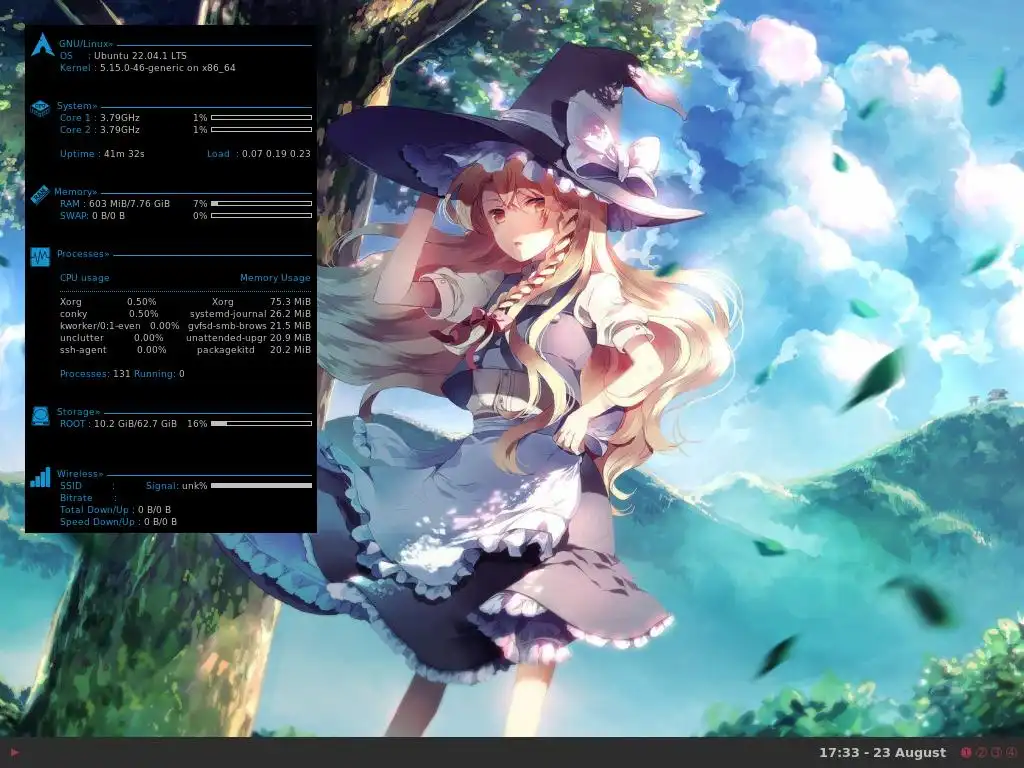Click the hard drive icon beside Storage

click(40, 416)
